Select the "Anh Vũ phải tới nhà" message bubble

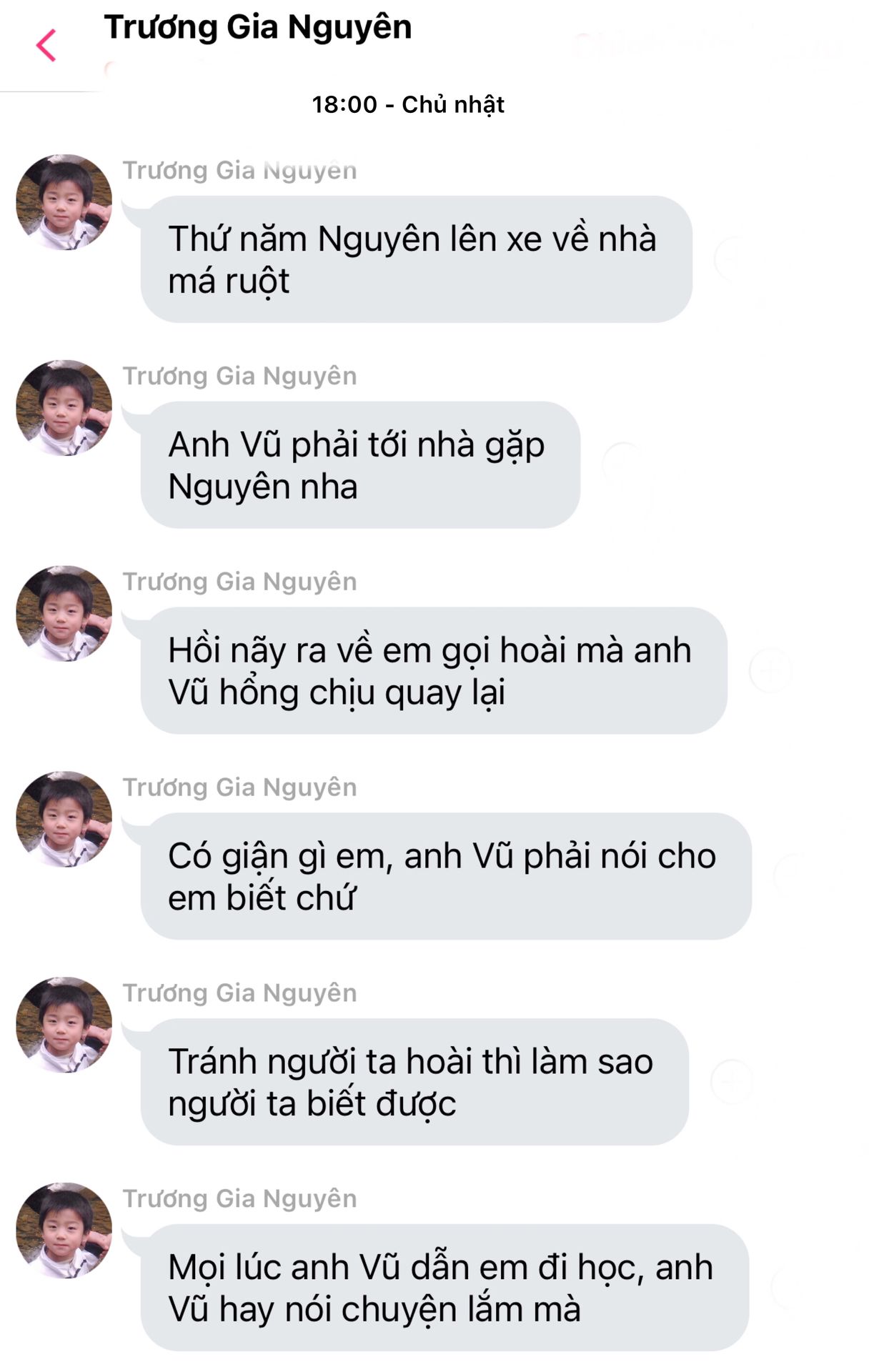(x=360, y=465)
